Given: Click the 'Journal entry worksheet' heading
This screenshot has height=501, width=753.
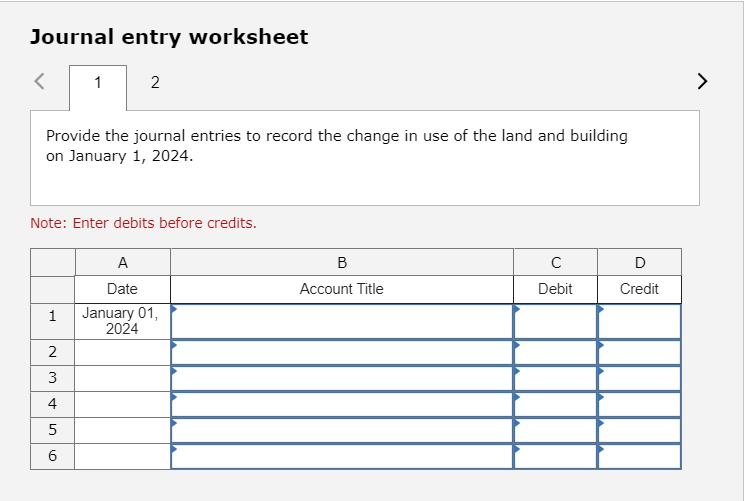Looking at the screenshot, I should (x=169, y=37).
